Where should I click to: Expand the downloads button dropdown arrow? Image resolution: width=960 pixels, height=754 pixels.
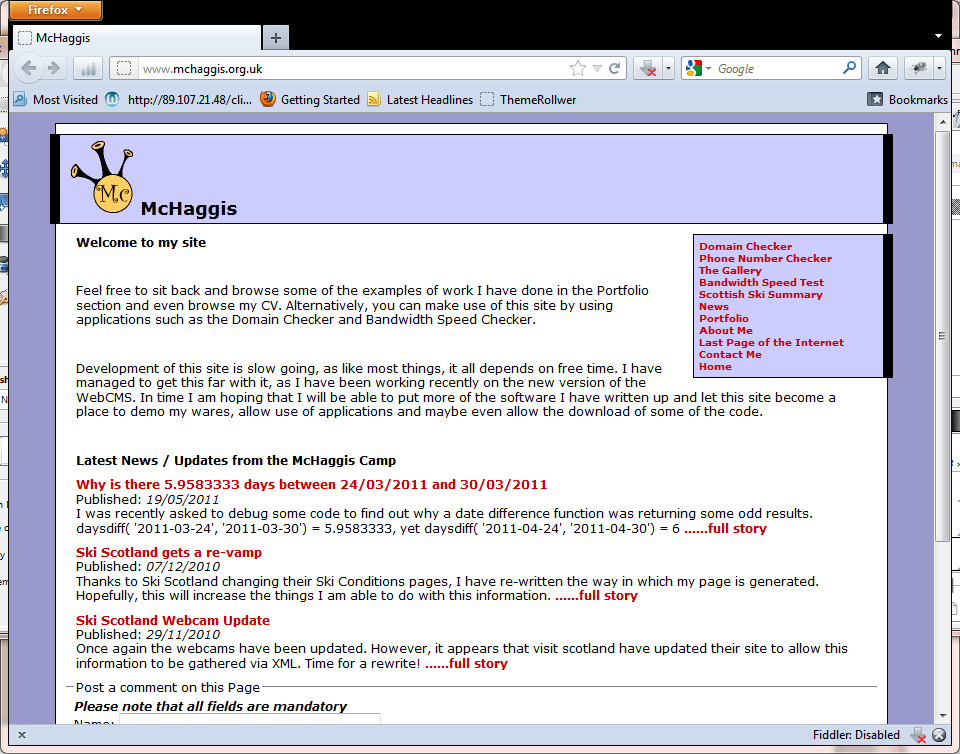click(669, 69)
